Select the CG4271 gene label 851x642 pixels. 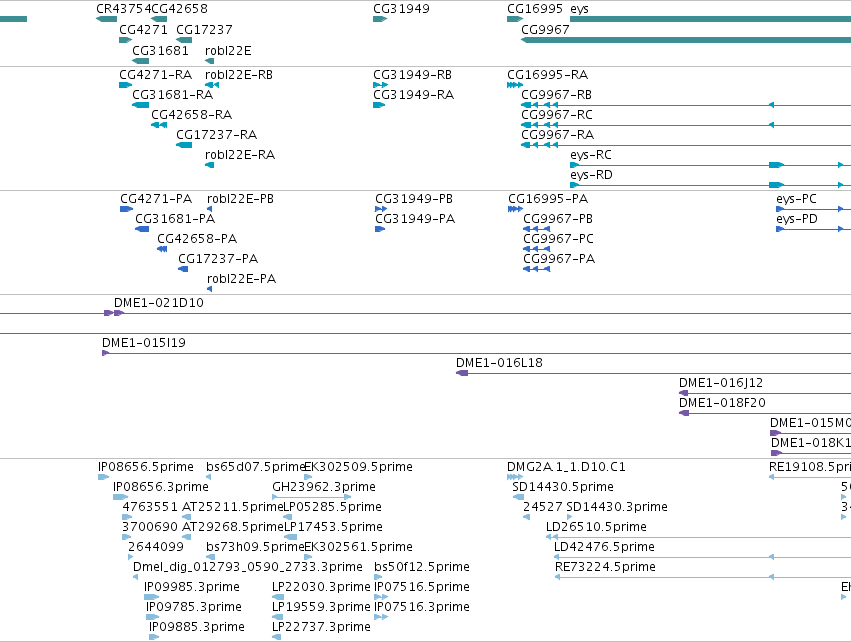143,30
